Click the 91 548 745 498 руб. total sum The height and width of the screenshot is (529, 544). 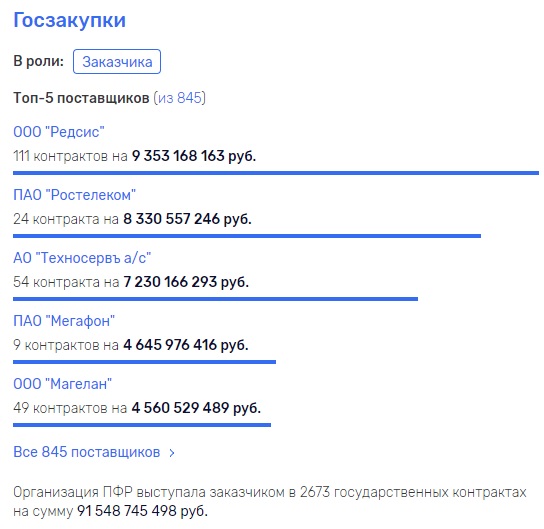click(x=142, y=511)
